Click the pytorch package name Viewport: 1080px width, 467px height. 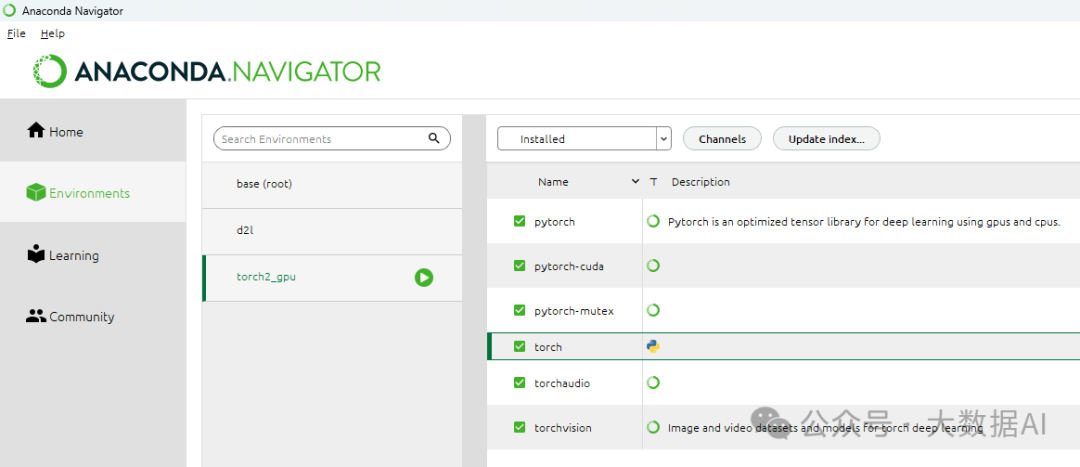pyautogui.click(x=554, y=222)
